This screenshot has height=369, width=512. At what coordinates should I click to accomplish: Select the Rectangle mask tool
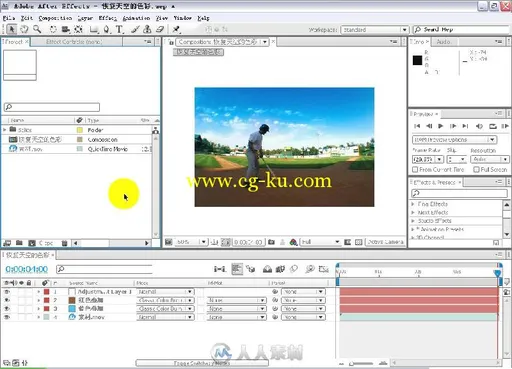coord(94,29)
